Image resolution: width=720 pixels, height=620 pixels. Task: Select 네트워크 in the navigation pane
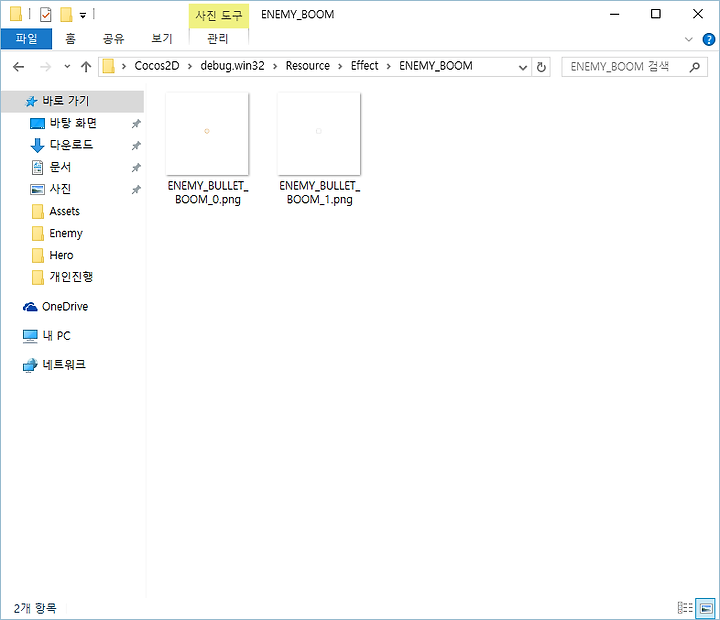64,365
